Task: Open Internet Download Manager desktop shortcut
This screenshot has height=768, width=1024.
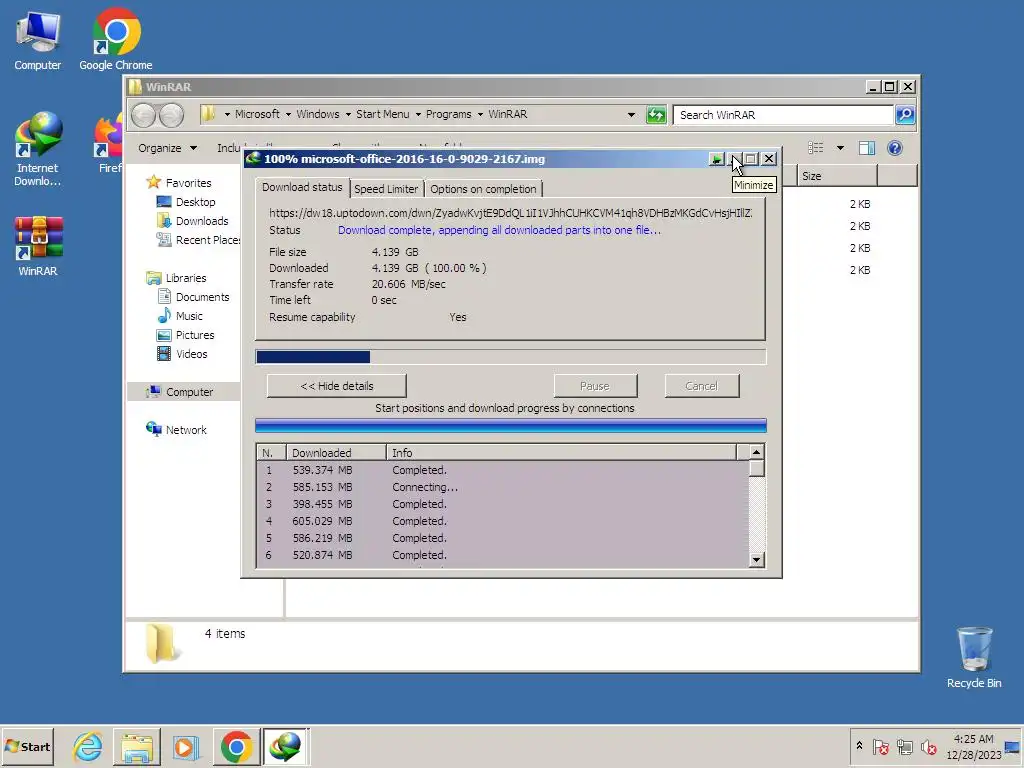Action: point(38,149)
